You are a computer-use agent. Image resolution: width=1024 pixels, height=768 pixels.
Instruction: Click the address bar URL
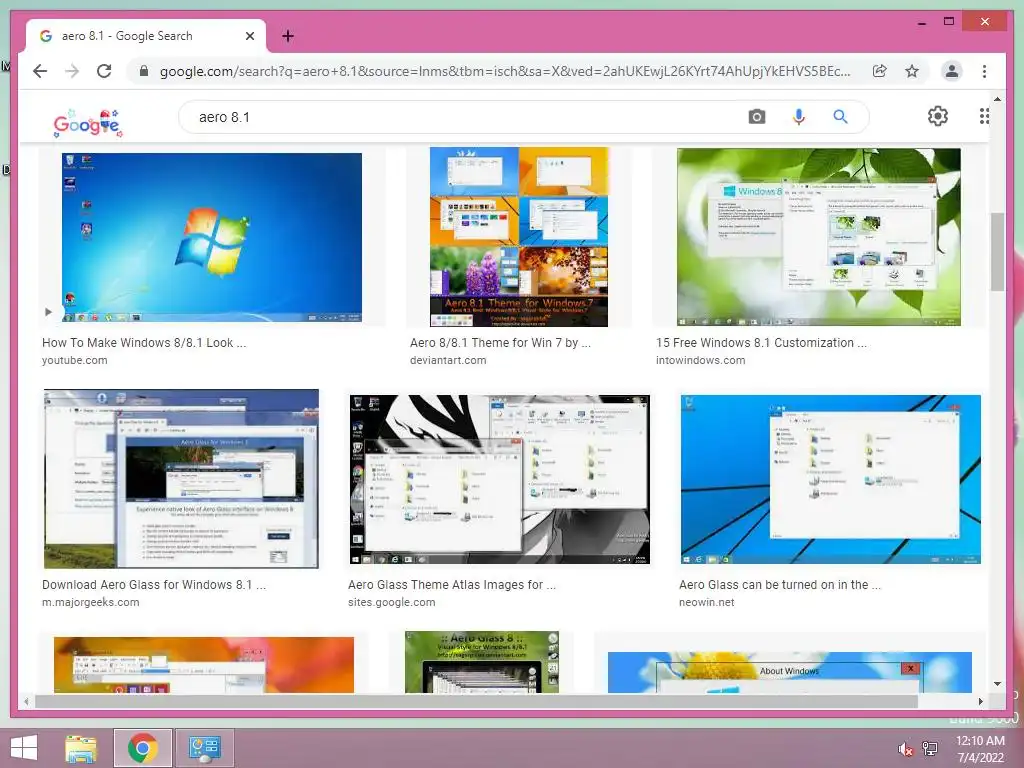click(505, 71)
